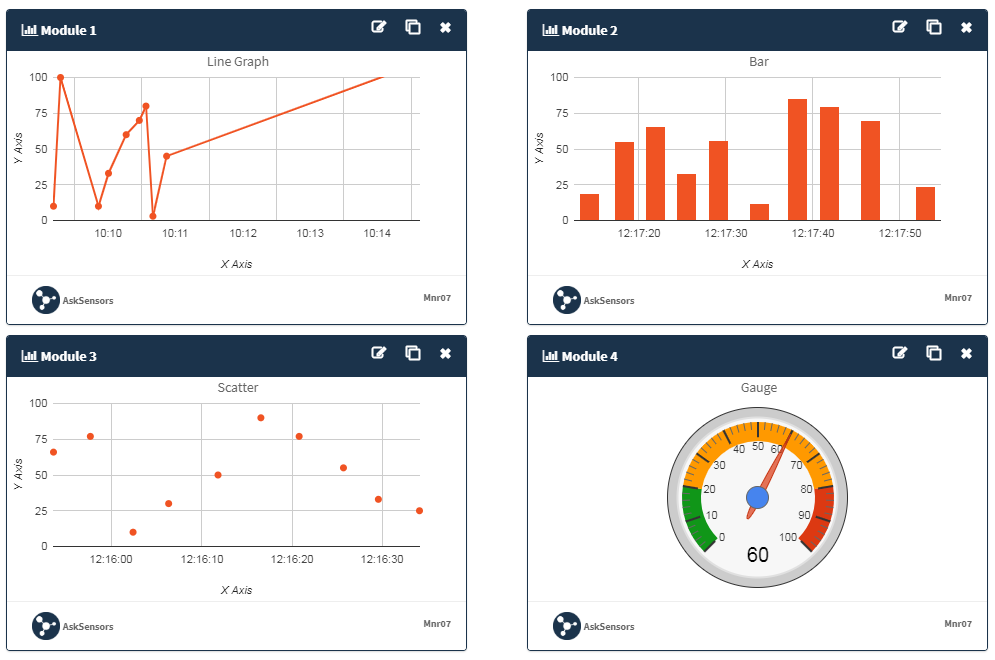Duplicate the Module 2 bar chart widget
This screenshot has width=995, height=660.
tap(934, 27)
